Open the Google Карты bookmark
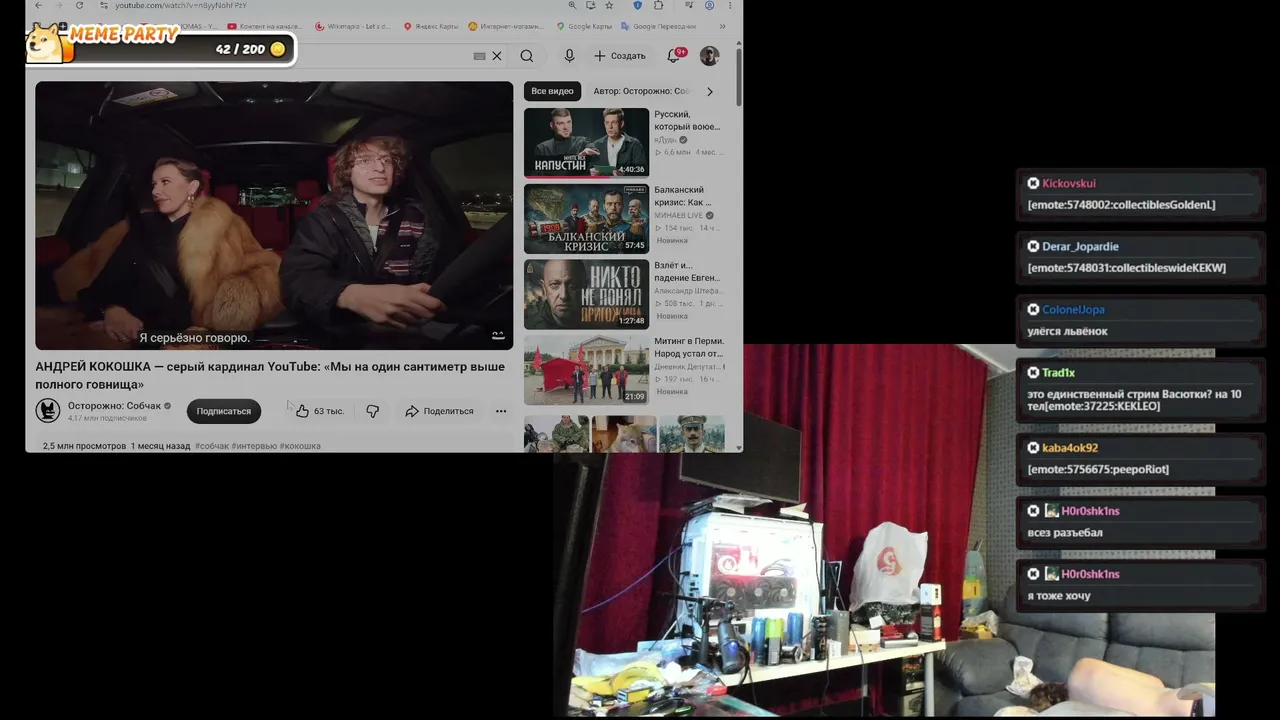1280x720 pixels. pos(584,26)
